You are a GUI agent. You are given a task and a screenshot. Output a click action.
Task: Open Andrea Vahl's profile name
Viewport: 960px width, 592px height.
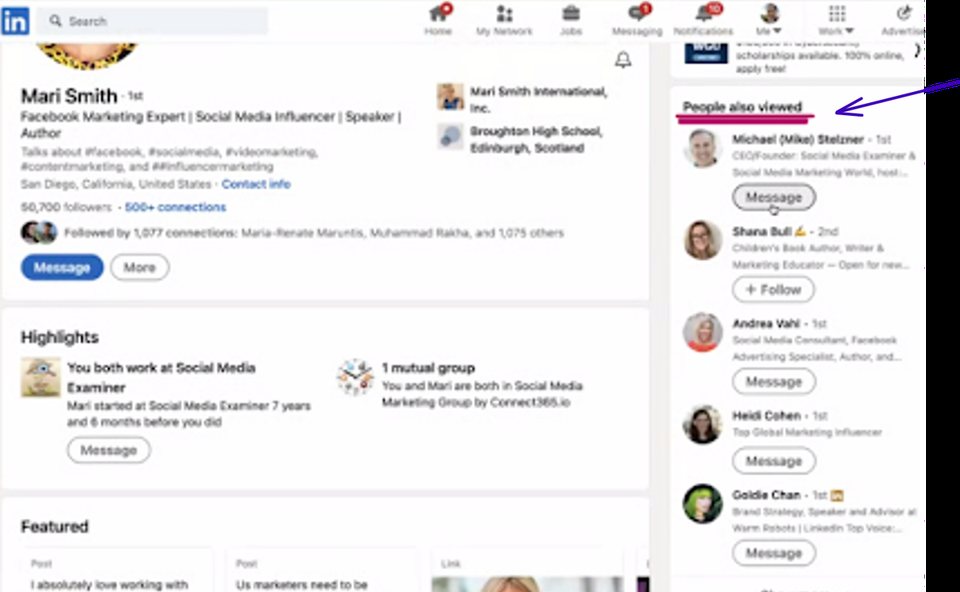tap(766, 323)
